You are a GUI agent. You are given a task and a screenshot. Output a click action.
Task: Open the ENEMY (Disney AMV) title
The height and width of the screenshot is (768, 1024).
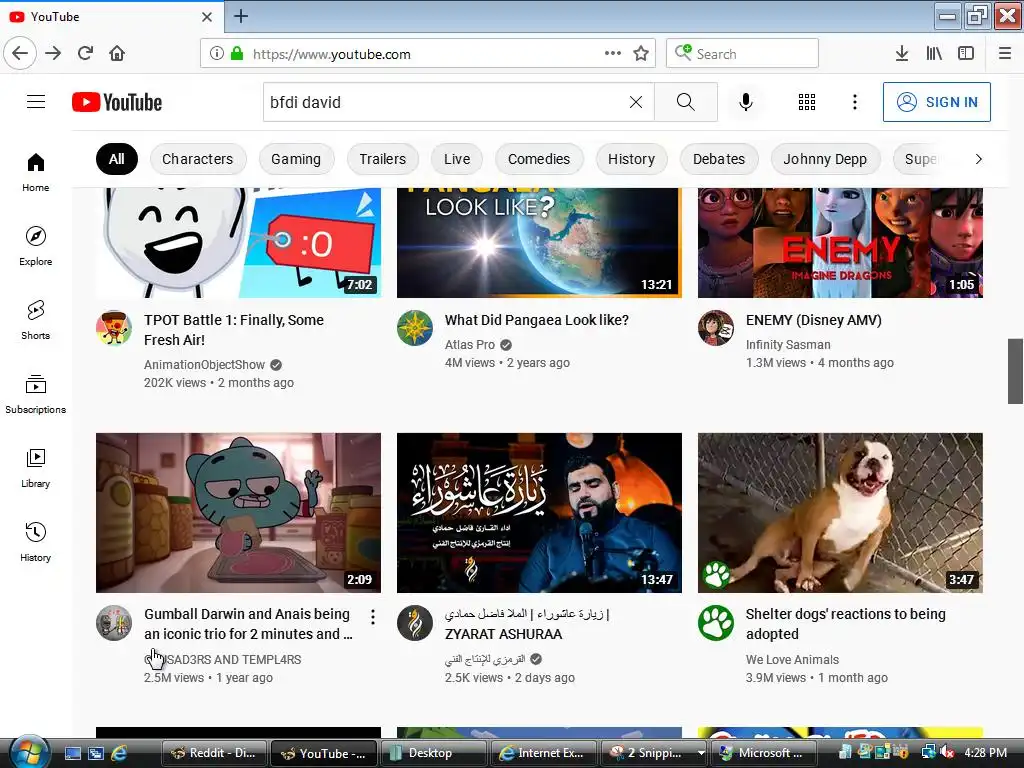coord(814,320)
